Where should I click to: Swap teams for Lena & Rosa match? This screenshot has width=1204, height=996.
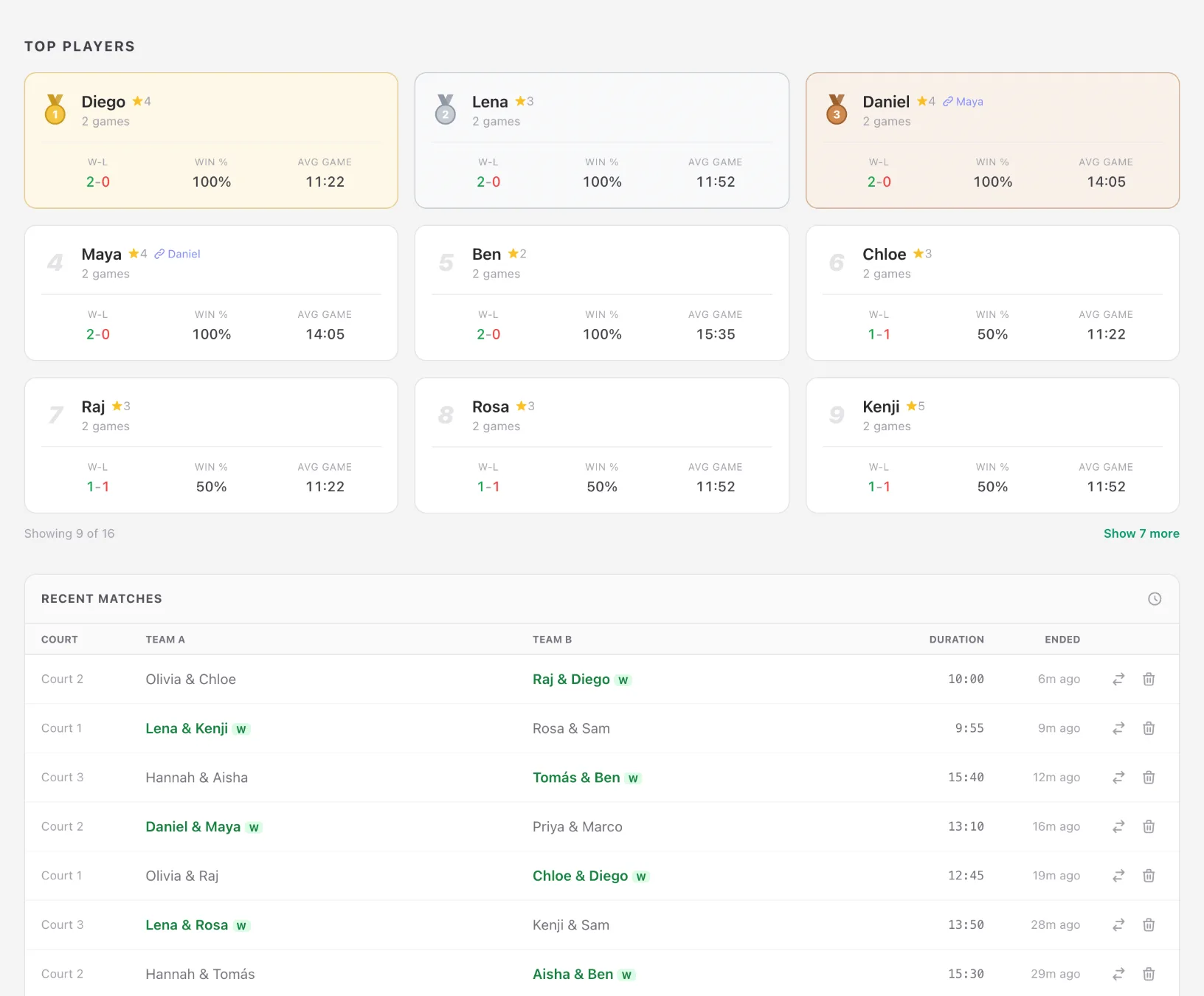click(x=1118, y=925)
